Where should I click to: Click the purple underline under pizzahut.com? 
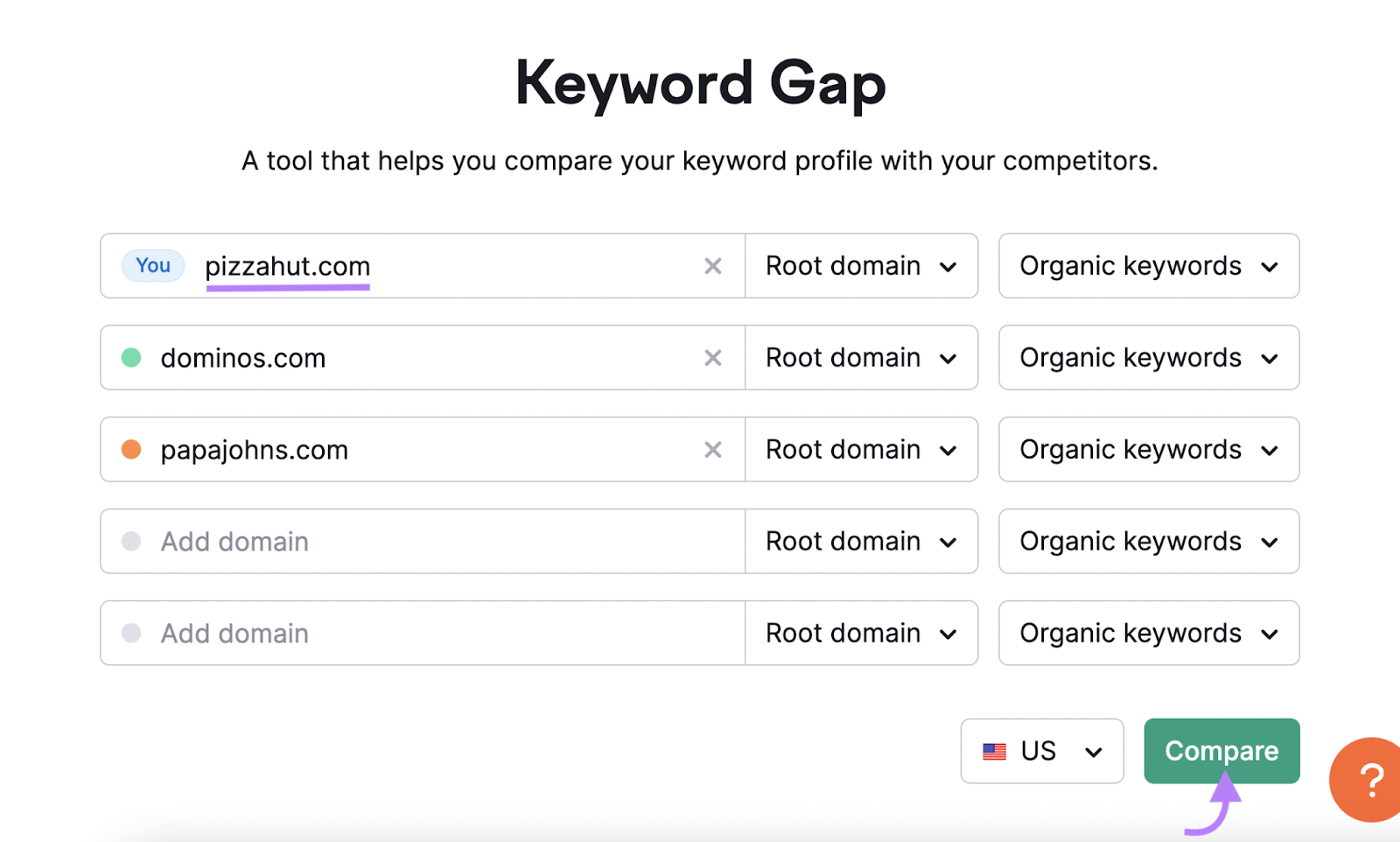coord(287,289)
